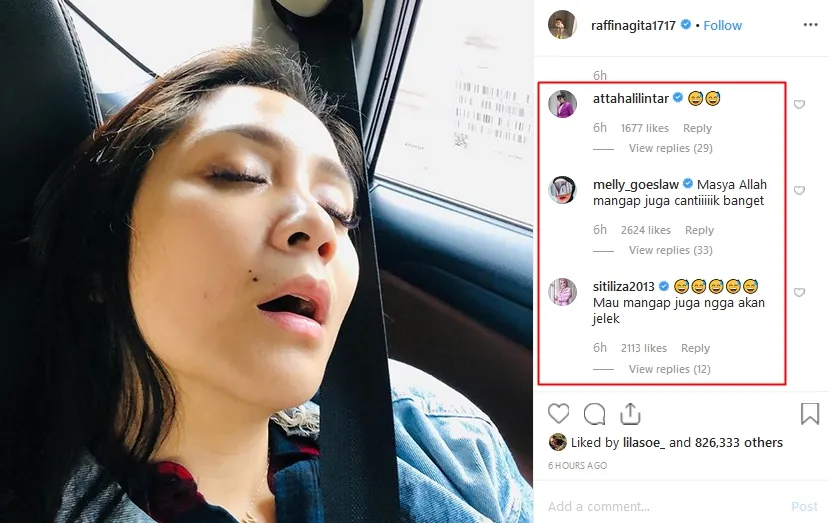Open sitiliza2013's avatar
This screenshot has height=523, width=829.
563,292
